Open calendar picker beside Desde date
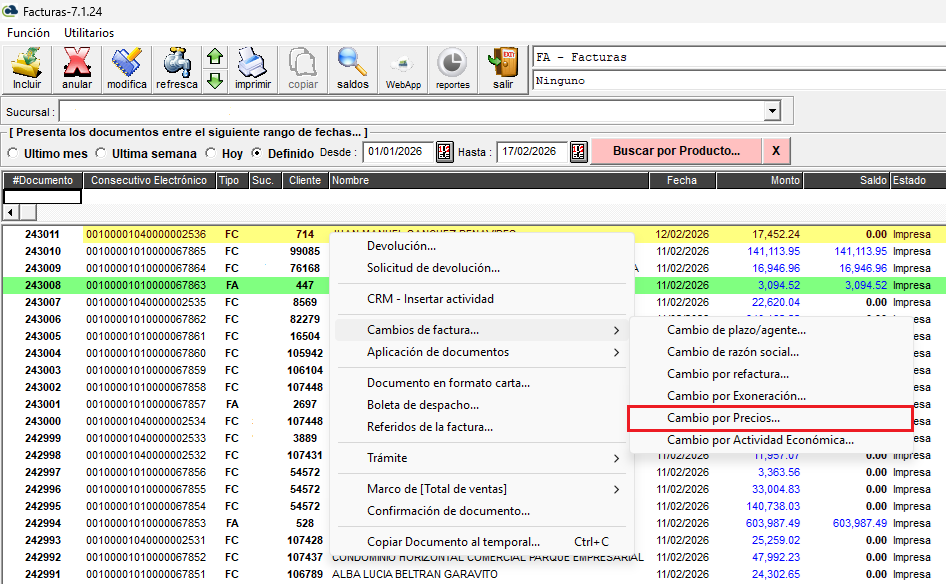Image resolution: width=946 pixels, height=584 pixels. 445,152
